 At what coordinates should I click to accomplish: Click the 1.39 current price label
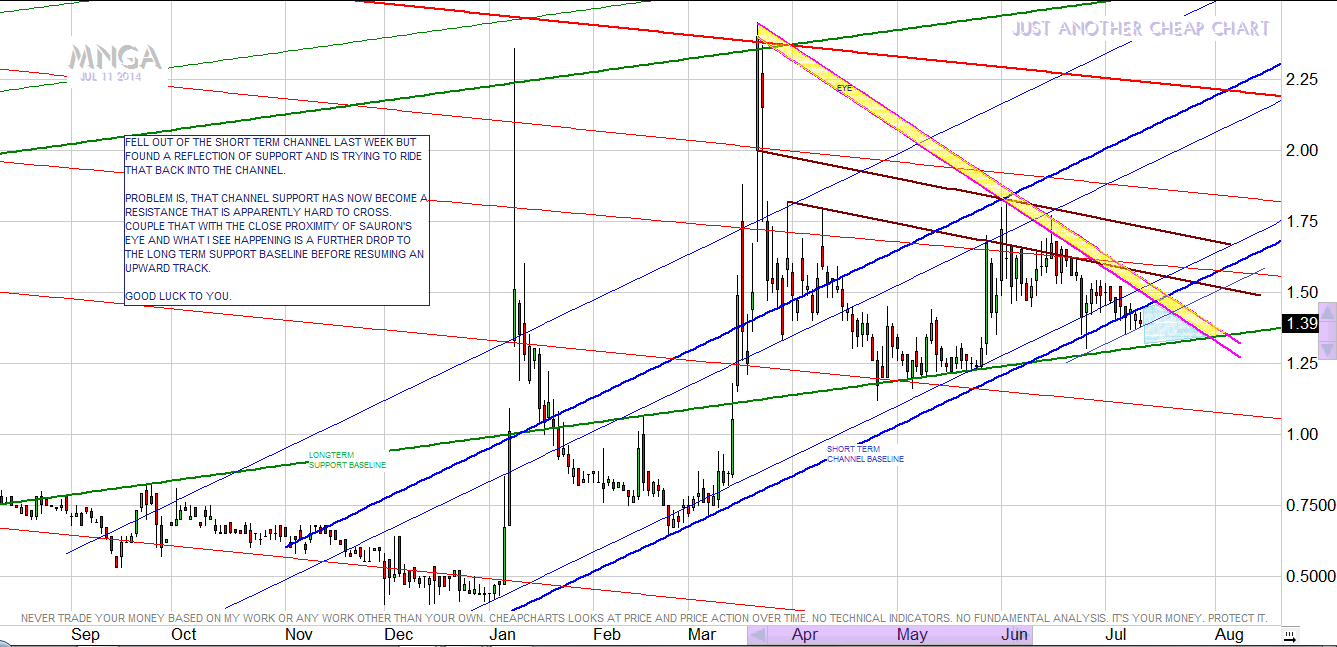[x=1300, y=323]
